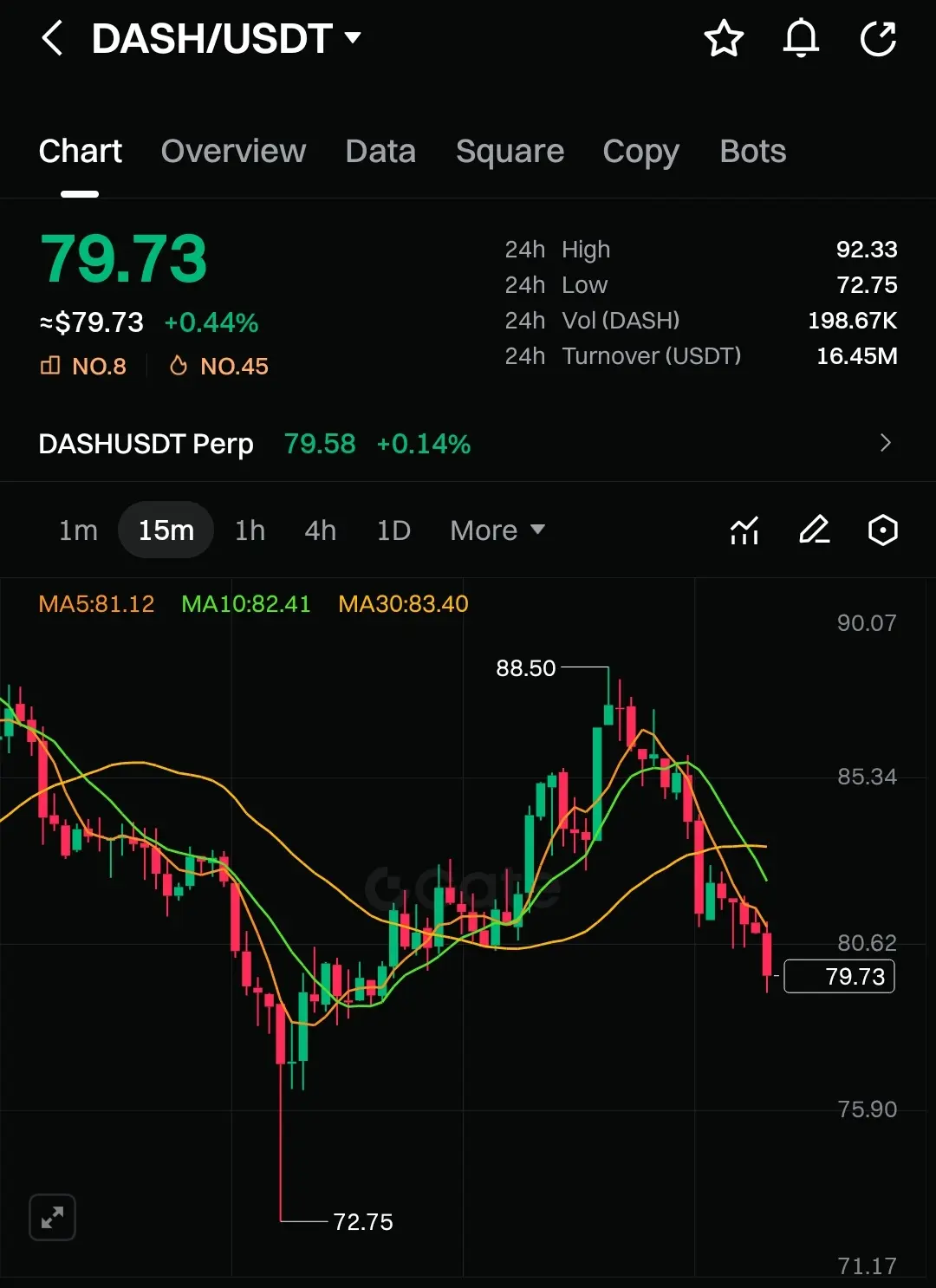Tap the 24h Vol value 198.67K
Image resolution: width=936 pixels, height=1288 pixels.
(x=852, y=321)
